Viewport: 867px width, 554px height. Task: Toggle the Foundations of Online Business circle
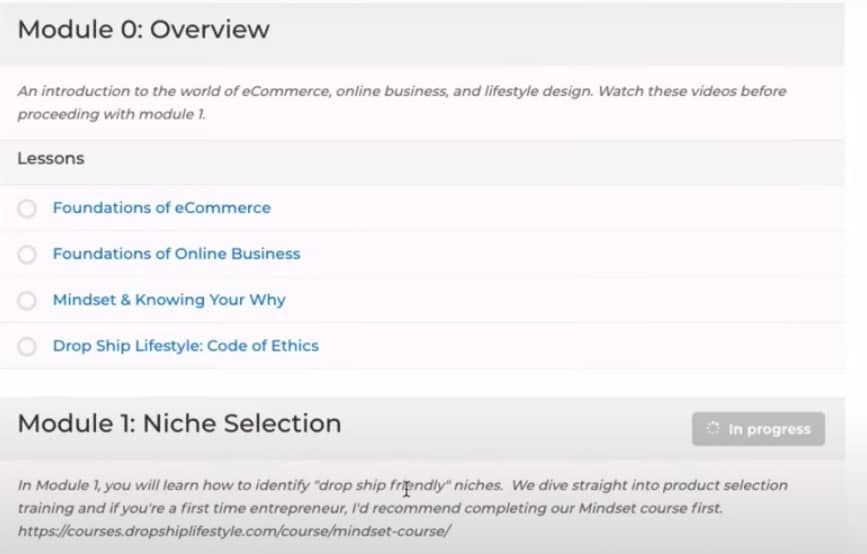pyautogui.click(x=28, y=254)
